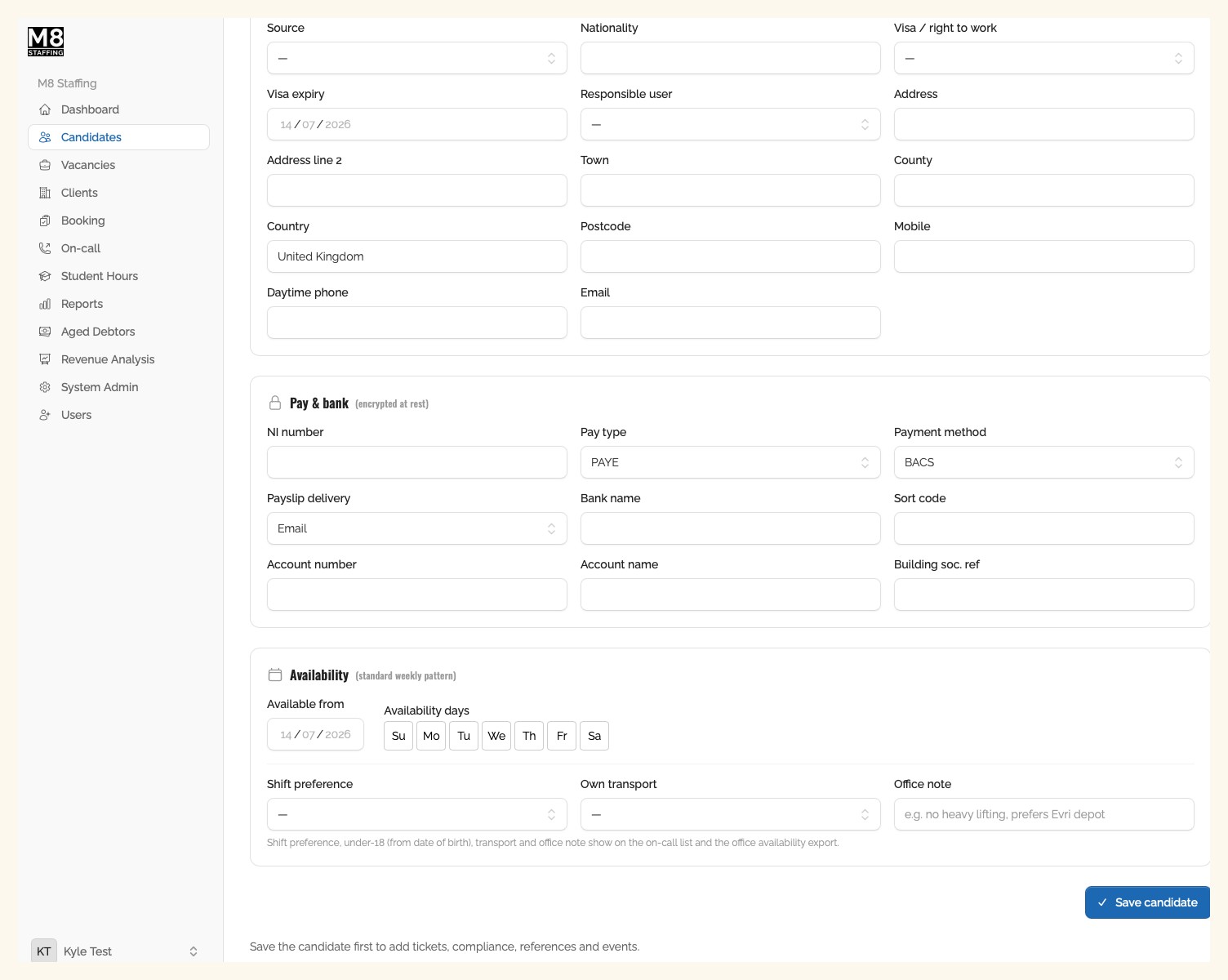Click the Account number input field
Screen dimensions: 1228x980
pyautogui.click(x=417, y=595)
